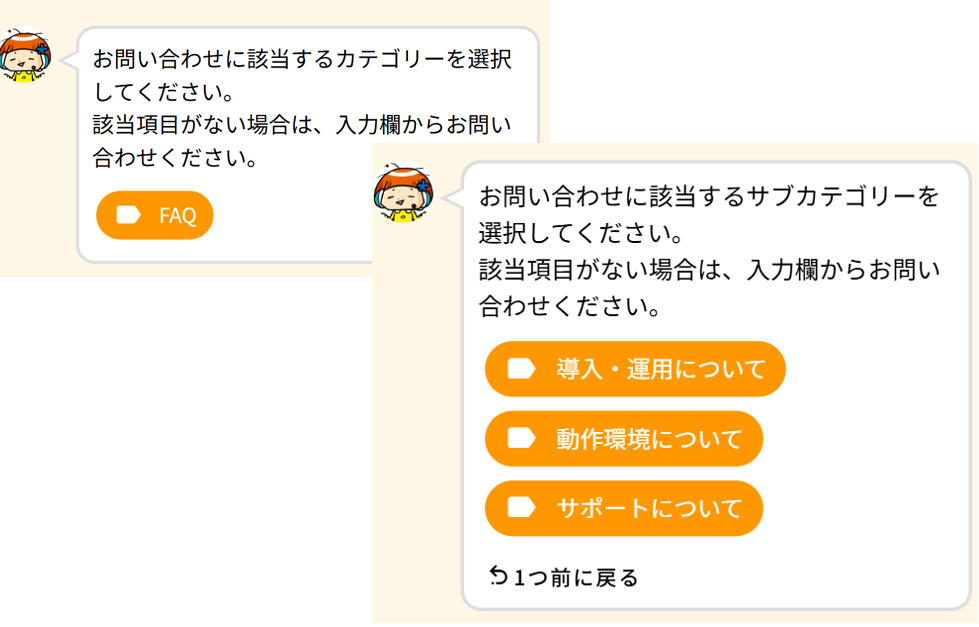Click the tag icon beside サポートについて
The image size is (979, 627).
521,508
